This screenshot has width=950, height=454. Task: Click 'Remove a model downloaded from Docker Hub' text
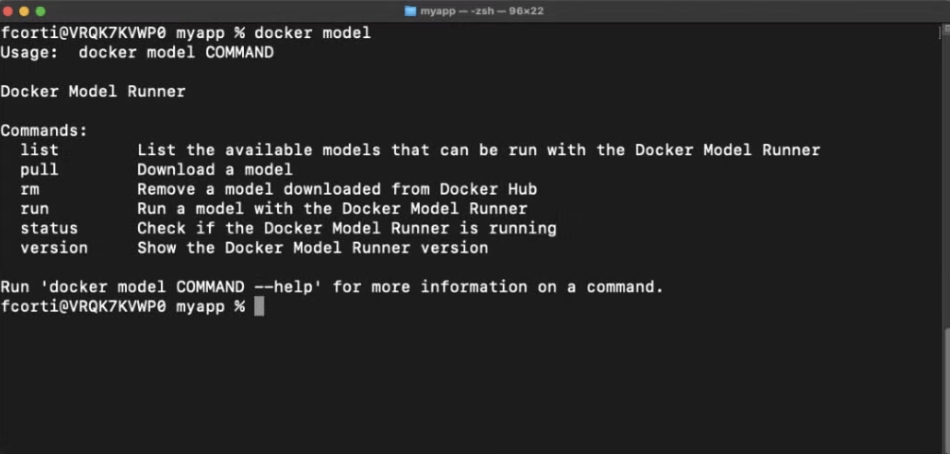[337, 189]
